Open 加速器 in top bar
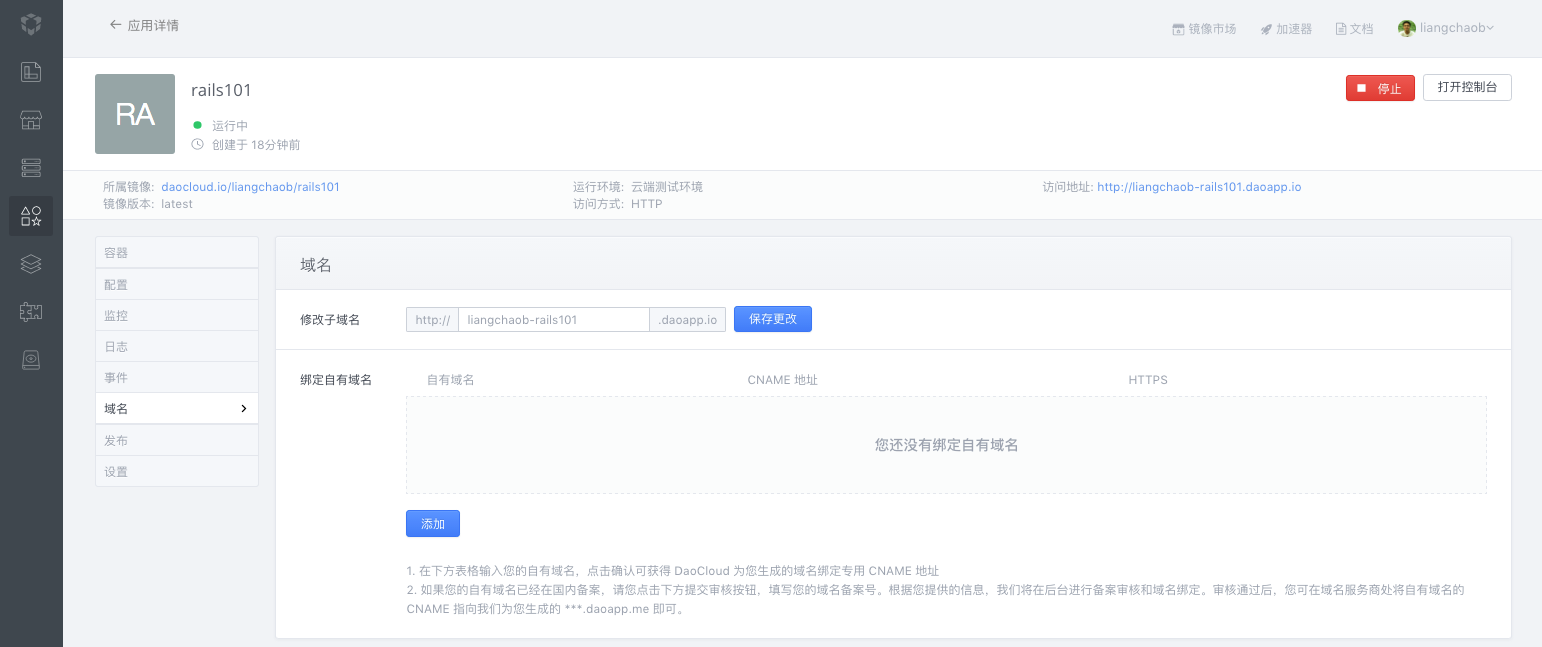 (1286, 29)
